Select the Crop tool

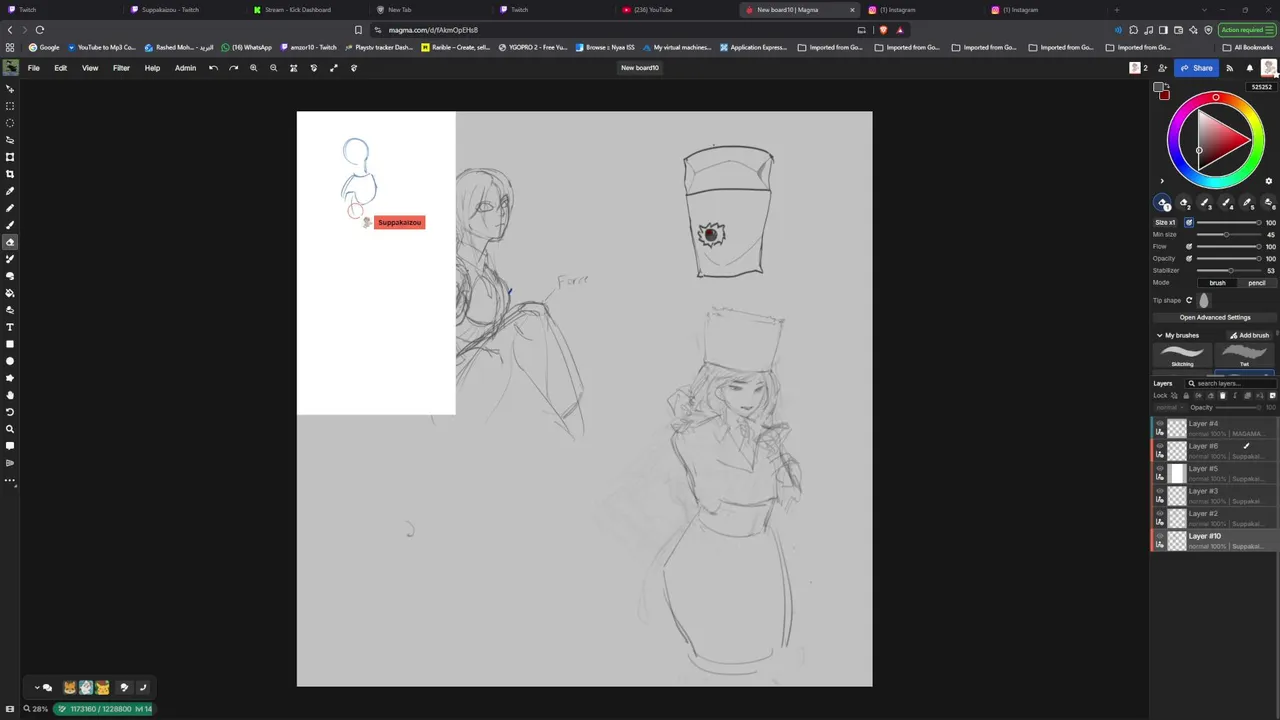tap(10, 174)
